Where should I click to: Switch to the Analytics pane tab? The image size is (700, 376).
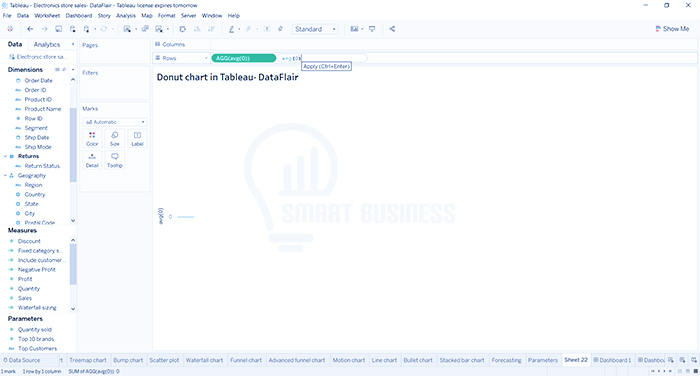47,45
